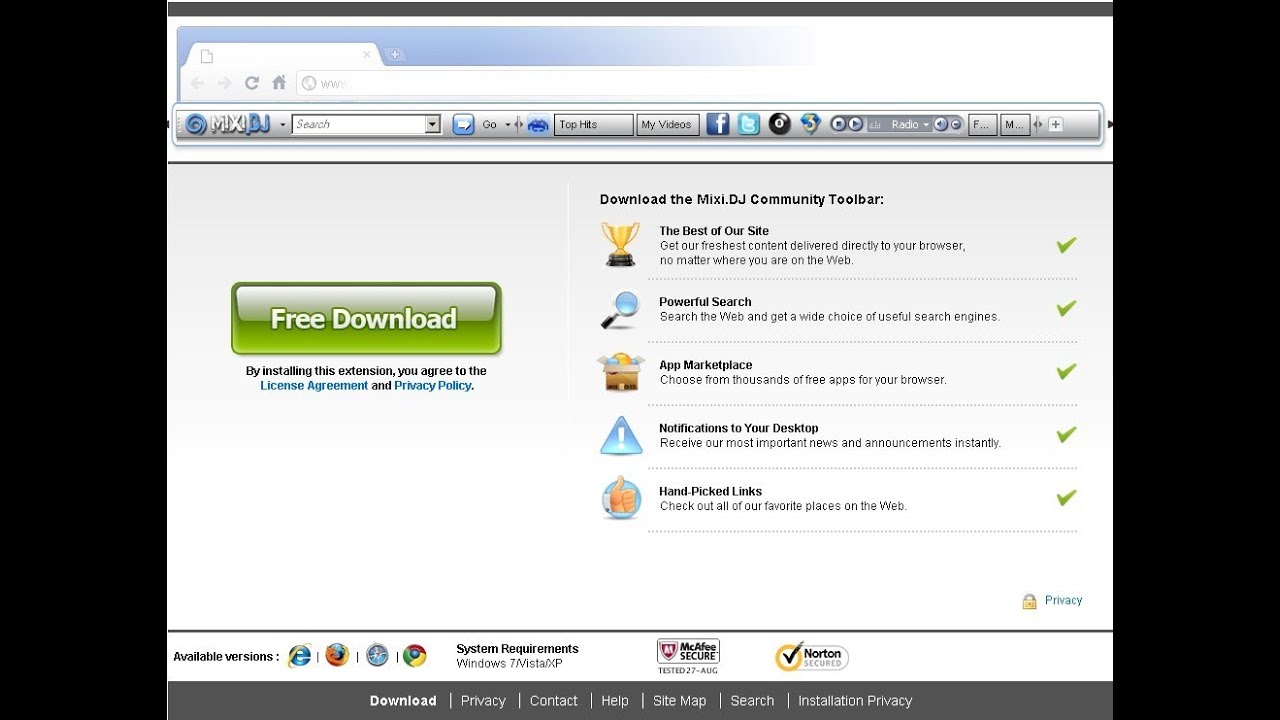The height and width of the screenshot is (720, 1280).
Task: Open a new browser tab
Action: [x=395, y=55]
